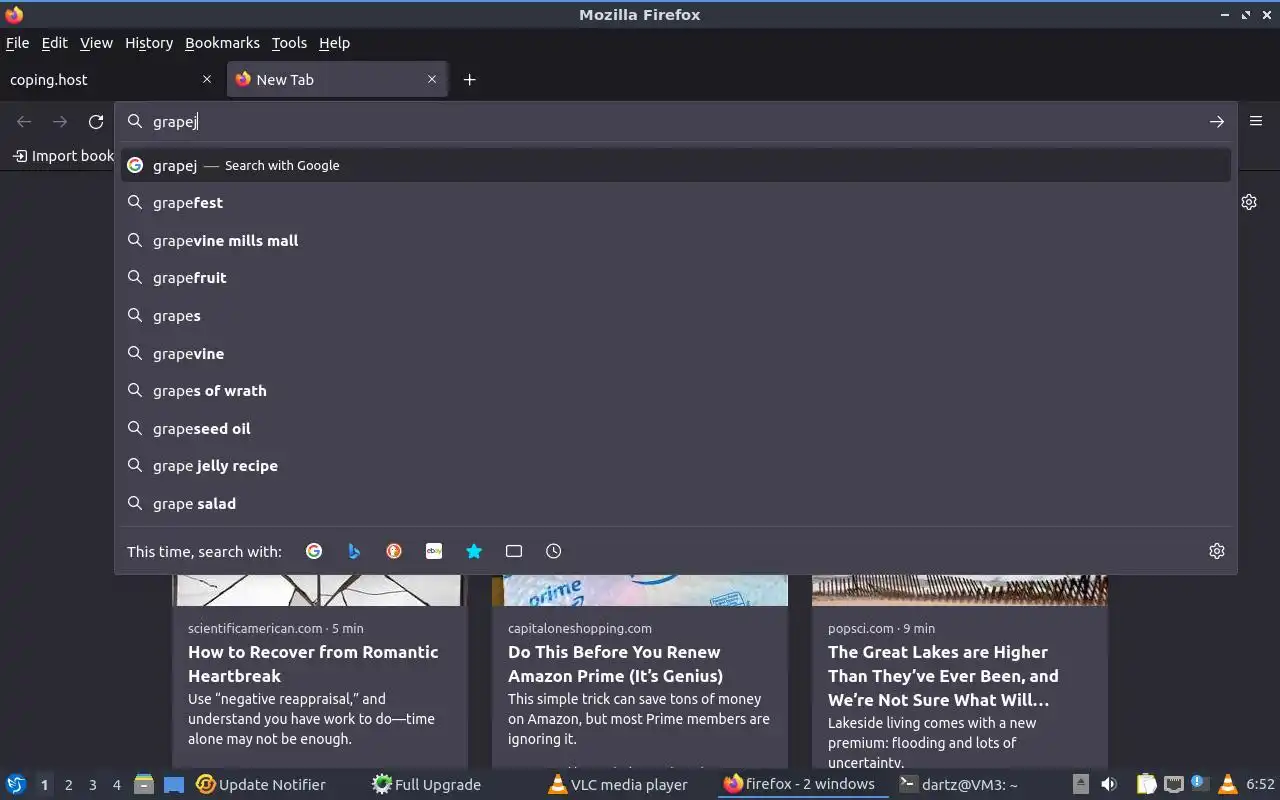Open the Tools menu
Screen dimensions: 1280x800
(289, 43)
